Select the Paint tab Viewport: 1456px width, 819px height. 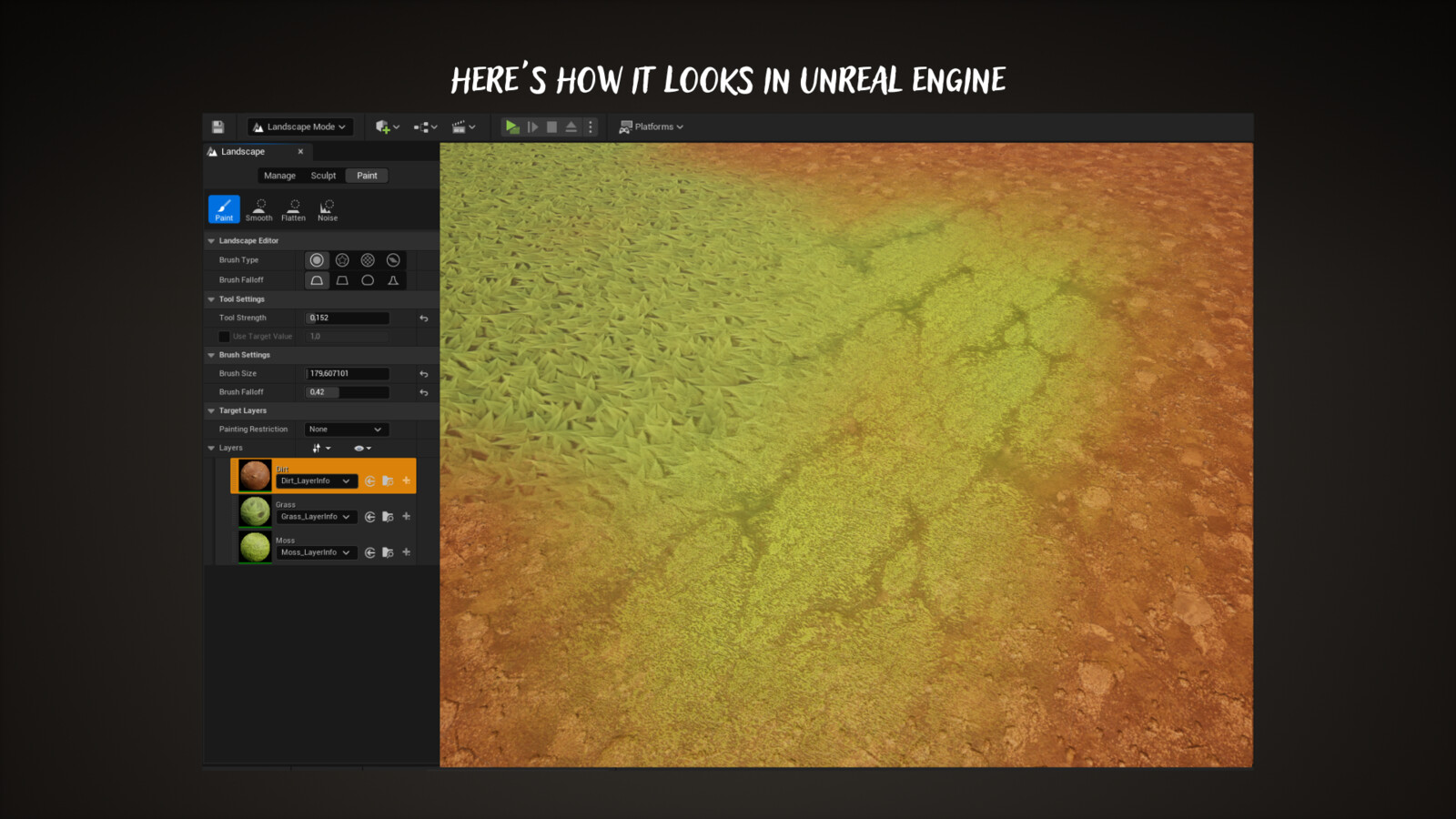[x=367, y=176]
